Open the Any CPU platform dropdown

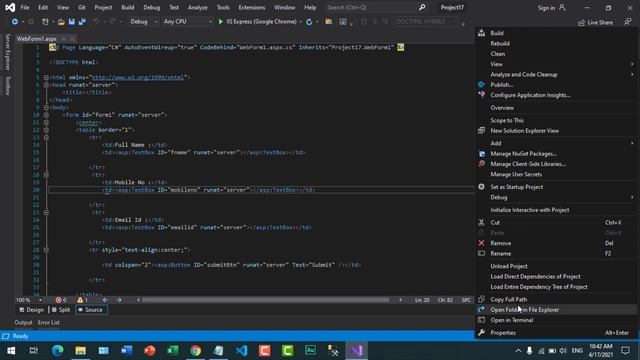click(187, 22)
